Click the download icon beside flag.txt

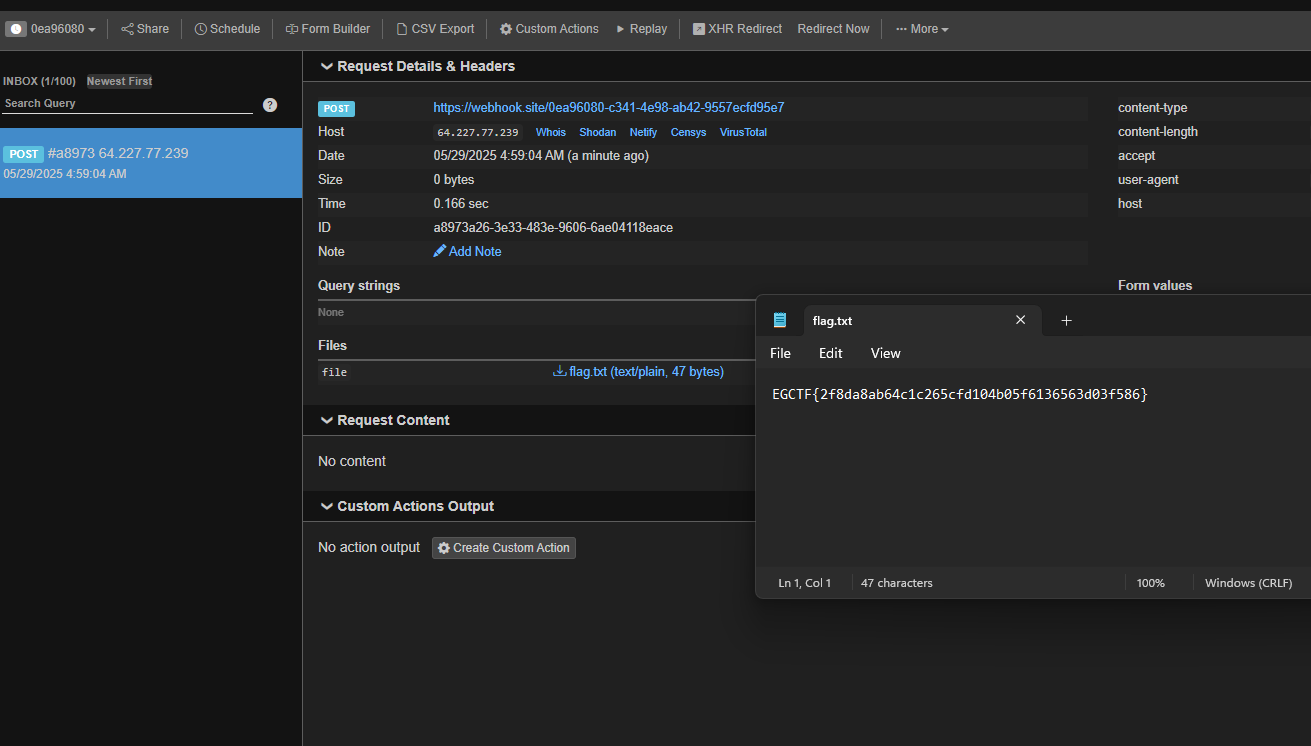[x=560, y=371]
